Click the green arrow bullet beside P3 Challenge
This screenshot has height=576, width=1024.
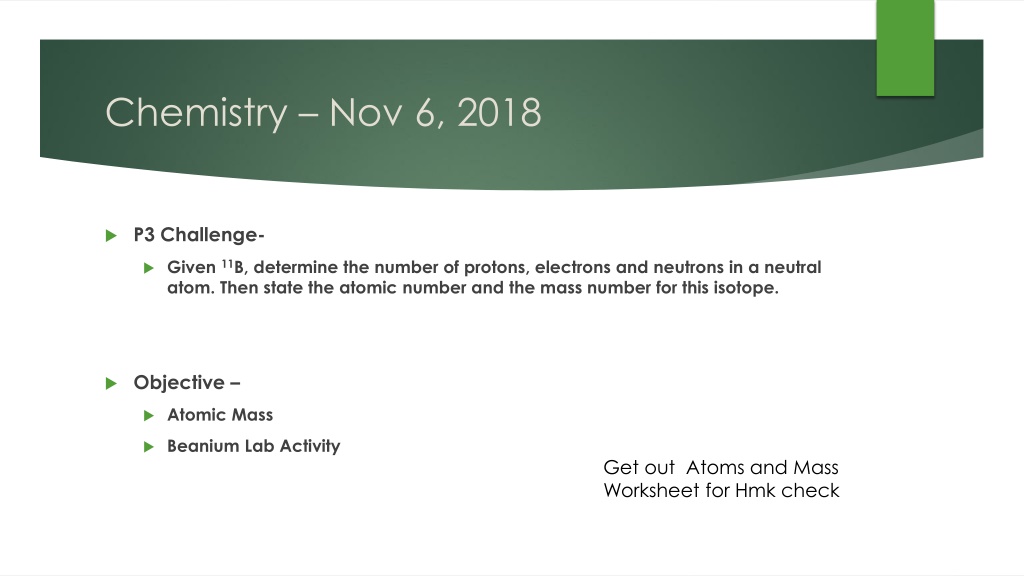111,236
